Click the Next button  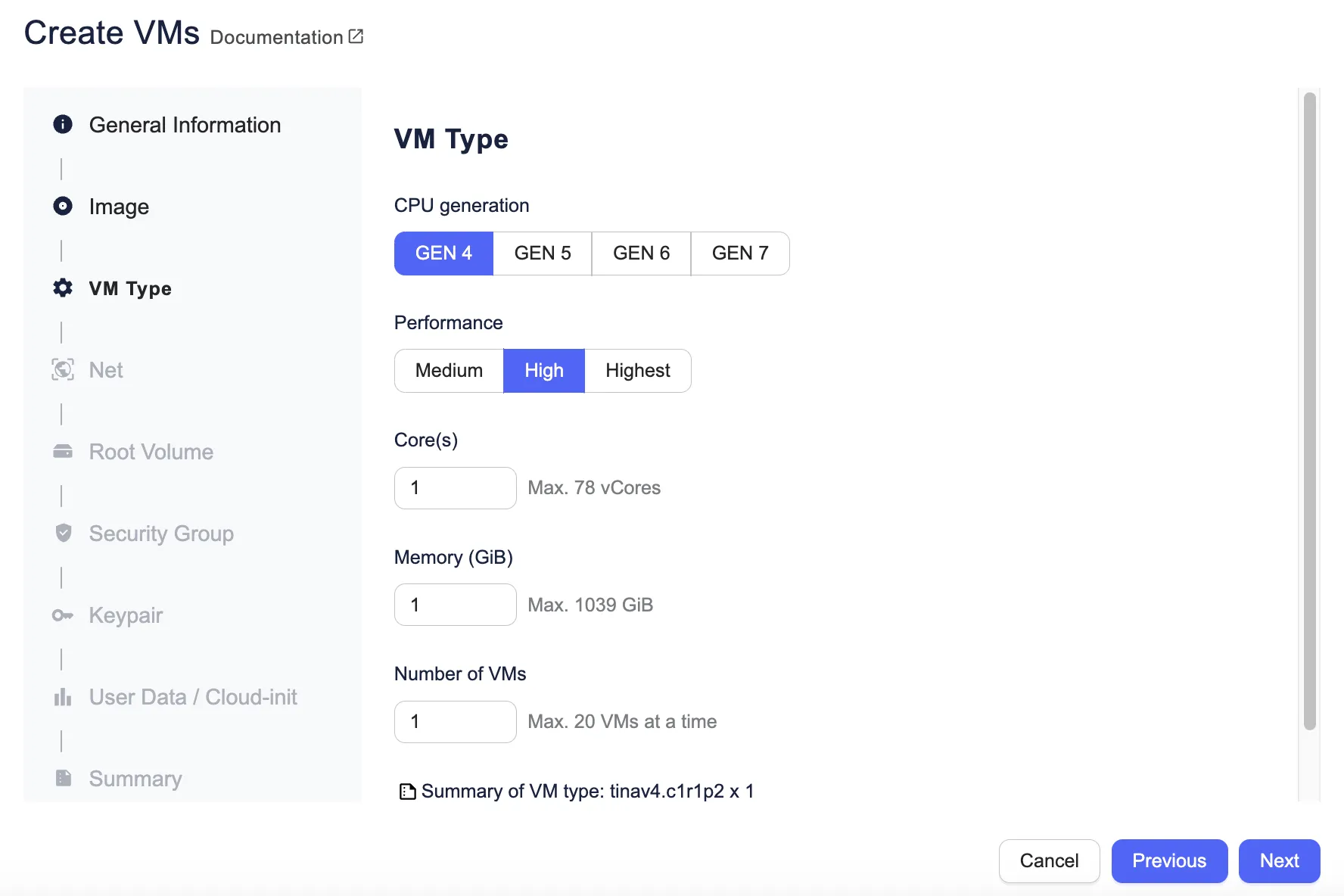pyautogui.click(x=1279, y=860)
